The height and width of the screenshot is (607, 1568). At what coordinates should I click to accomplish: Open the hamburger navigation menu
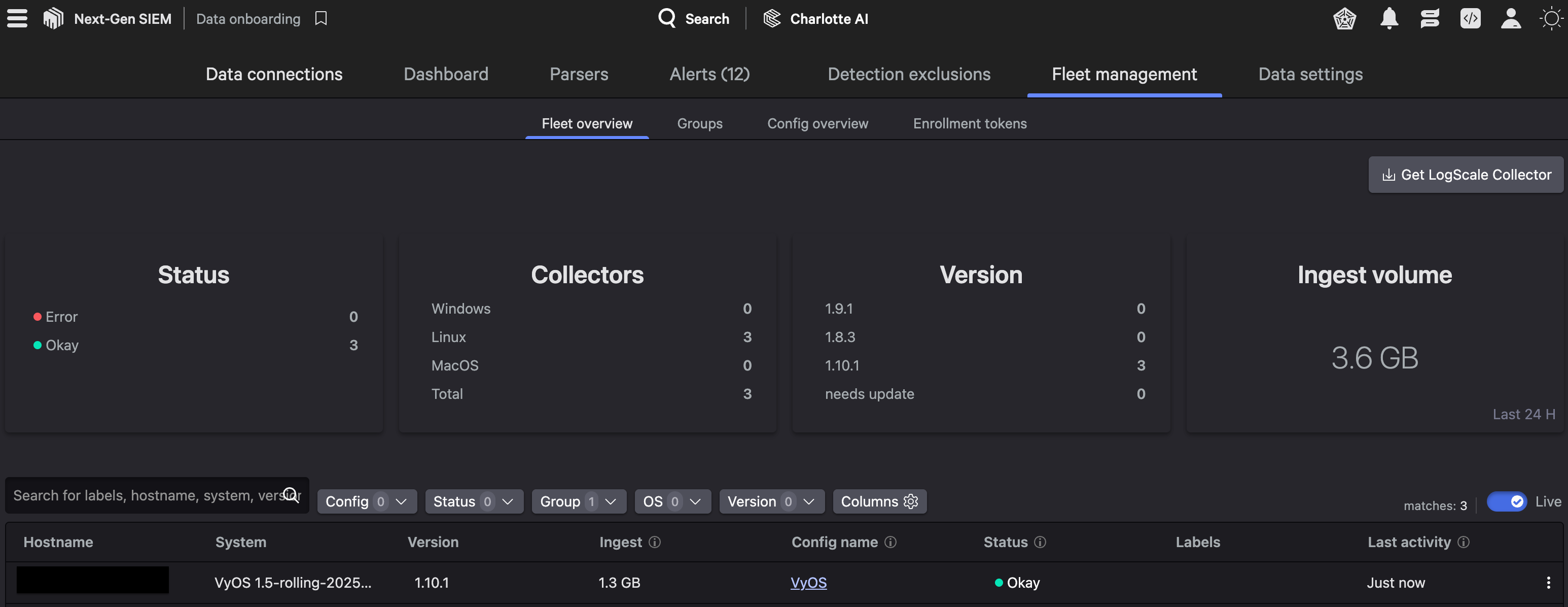[17, 18]
